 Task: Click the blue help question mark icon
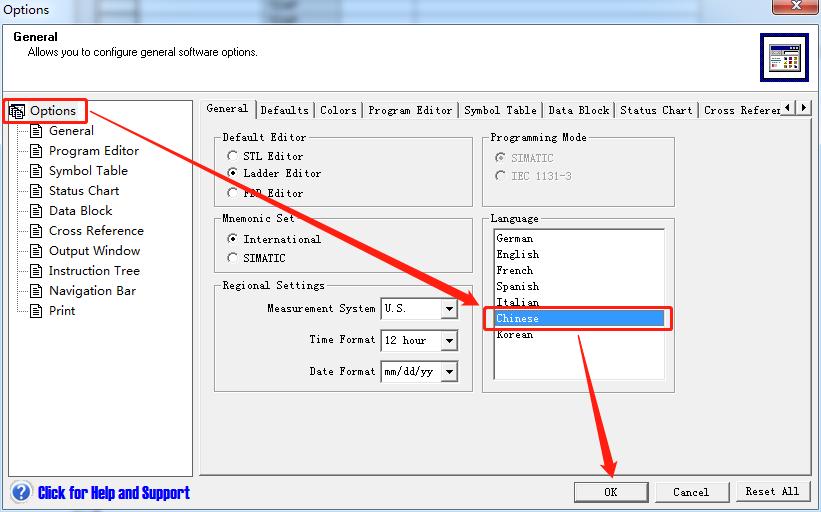point(21,492)
